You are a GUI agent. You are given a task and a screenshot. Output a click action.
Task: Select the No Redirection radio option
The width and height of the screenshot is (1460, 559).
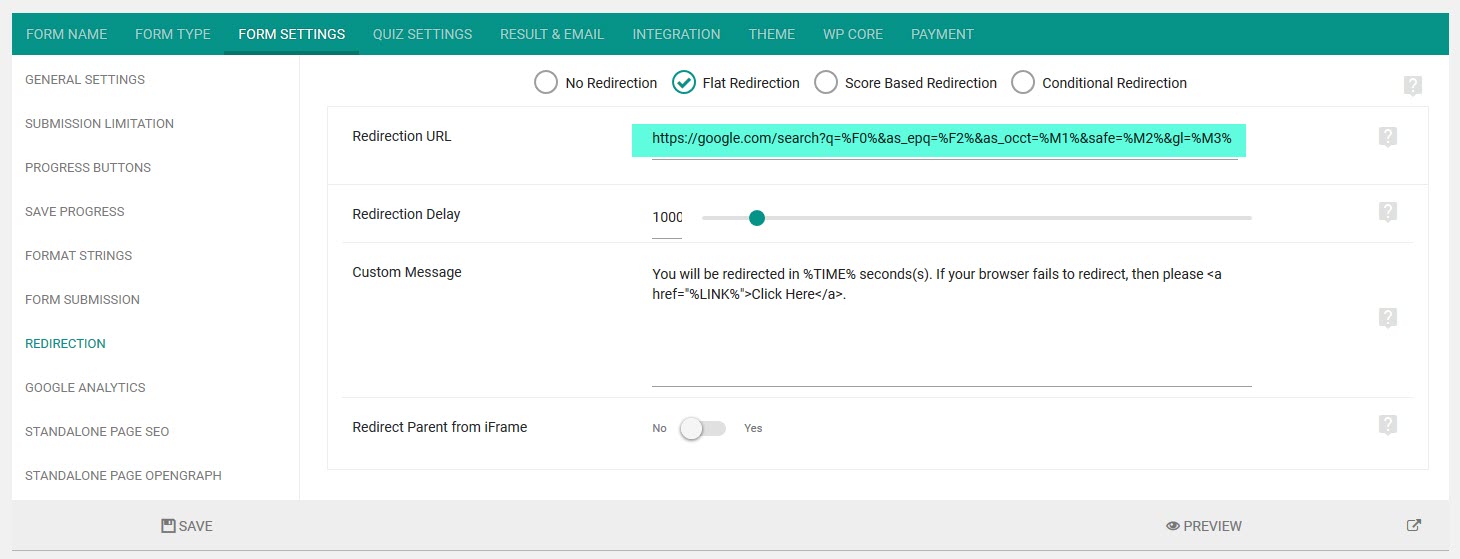[x=545, y=82]
